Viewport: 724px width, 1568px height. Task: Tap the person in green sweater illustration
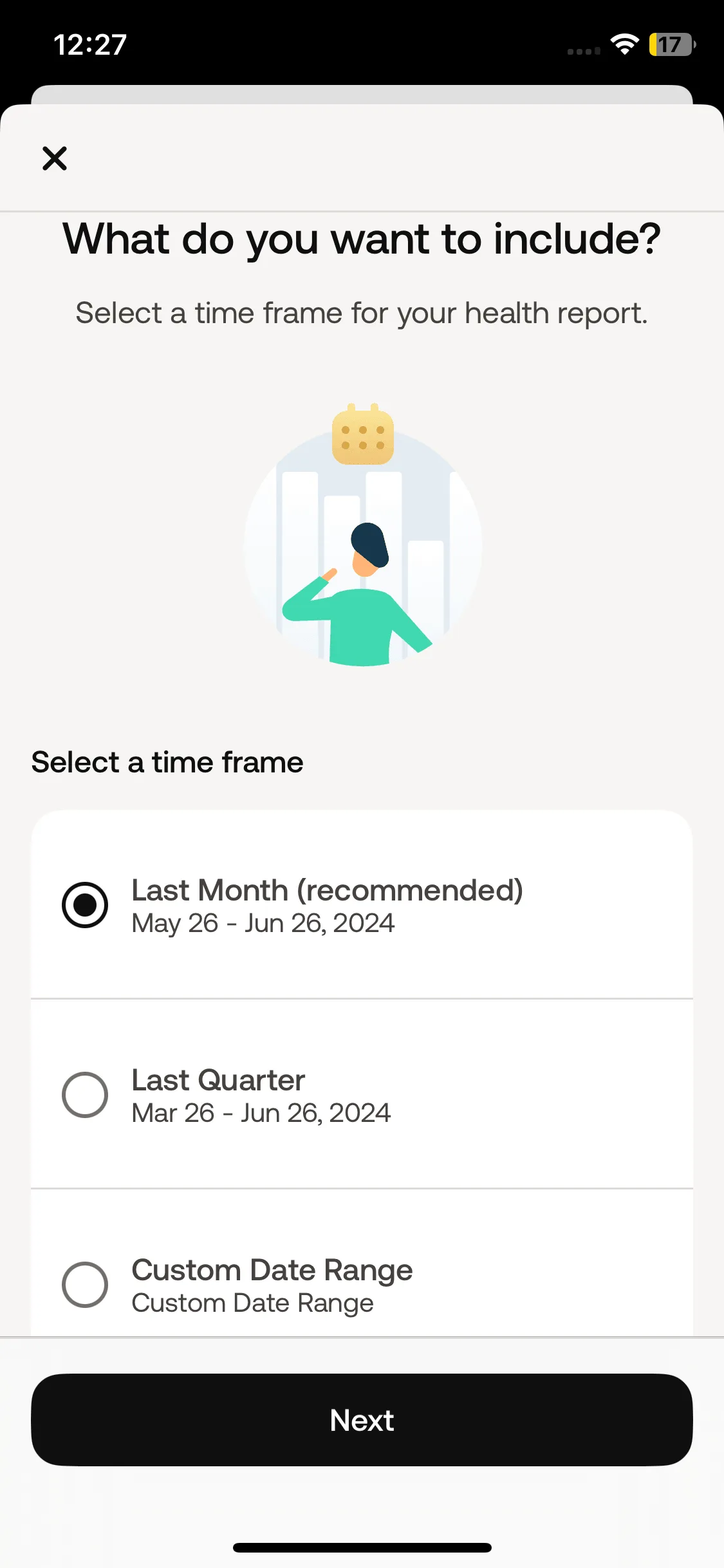coord(357,594)
